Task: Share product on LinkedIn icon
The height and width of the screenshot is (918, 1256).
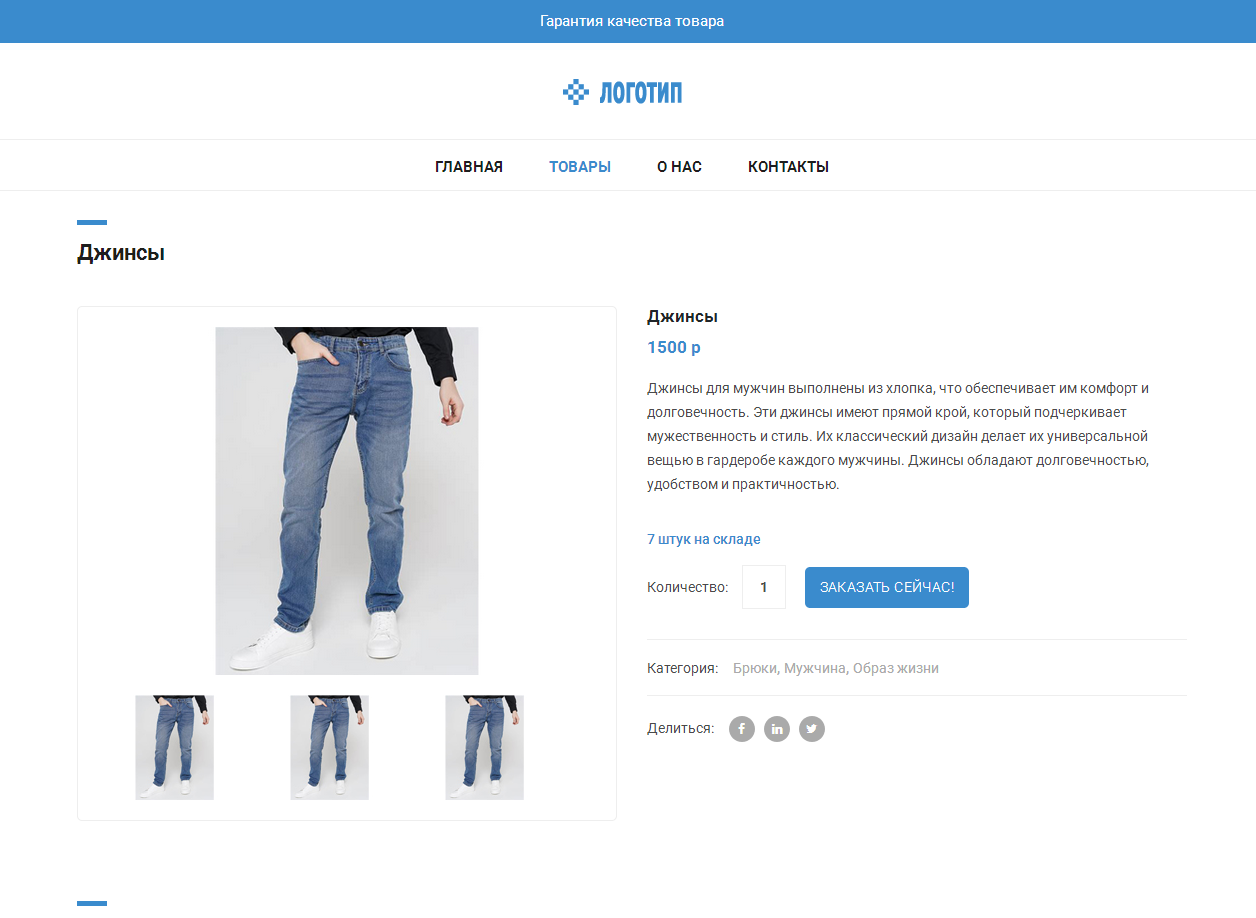Action: 777,729
